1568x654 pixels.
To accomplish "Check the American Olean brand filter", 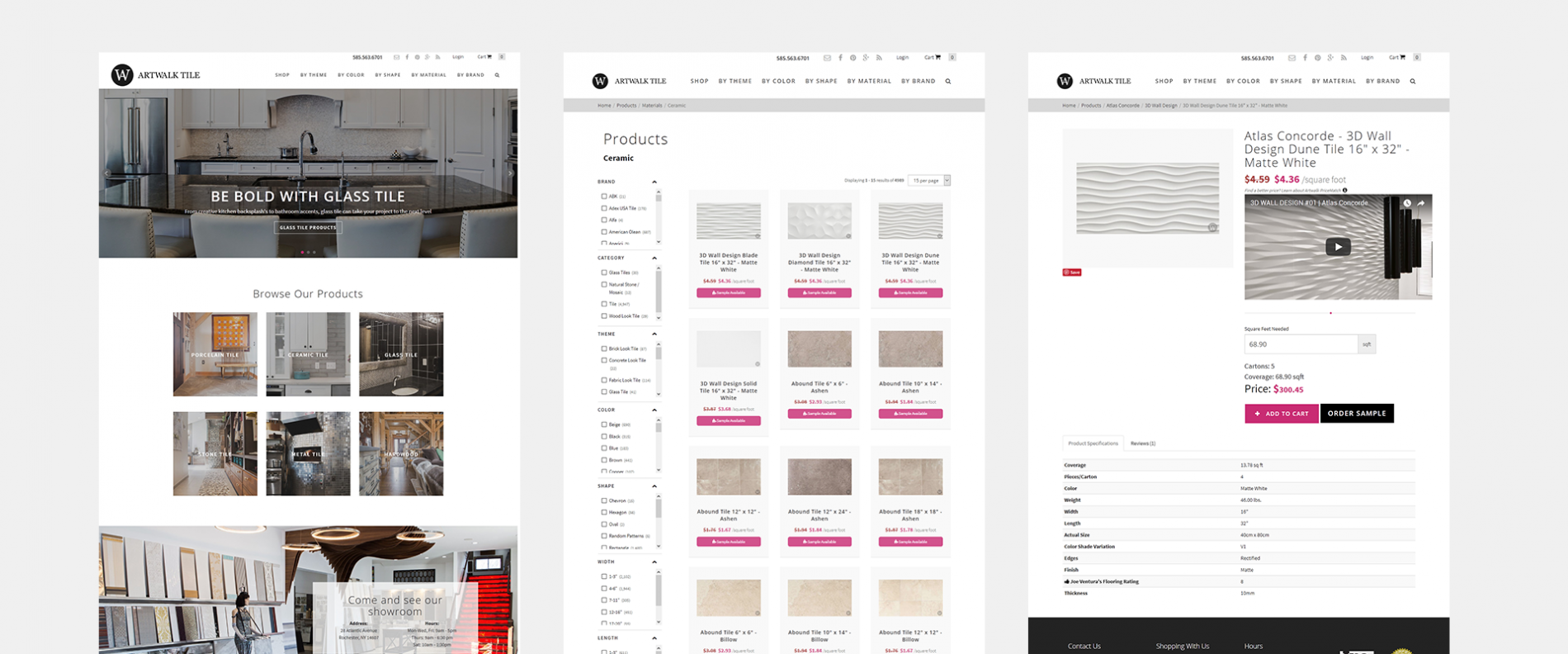I will pyautogui.click(x=604, y=231).
